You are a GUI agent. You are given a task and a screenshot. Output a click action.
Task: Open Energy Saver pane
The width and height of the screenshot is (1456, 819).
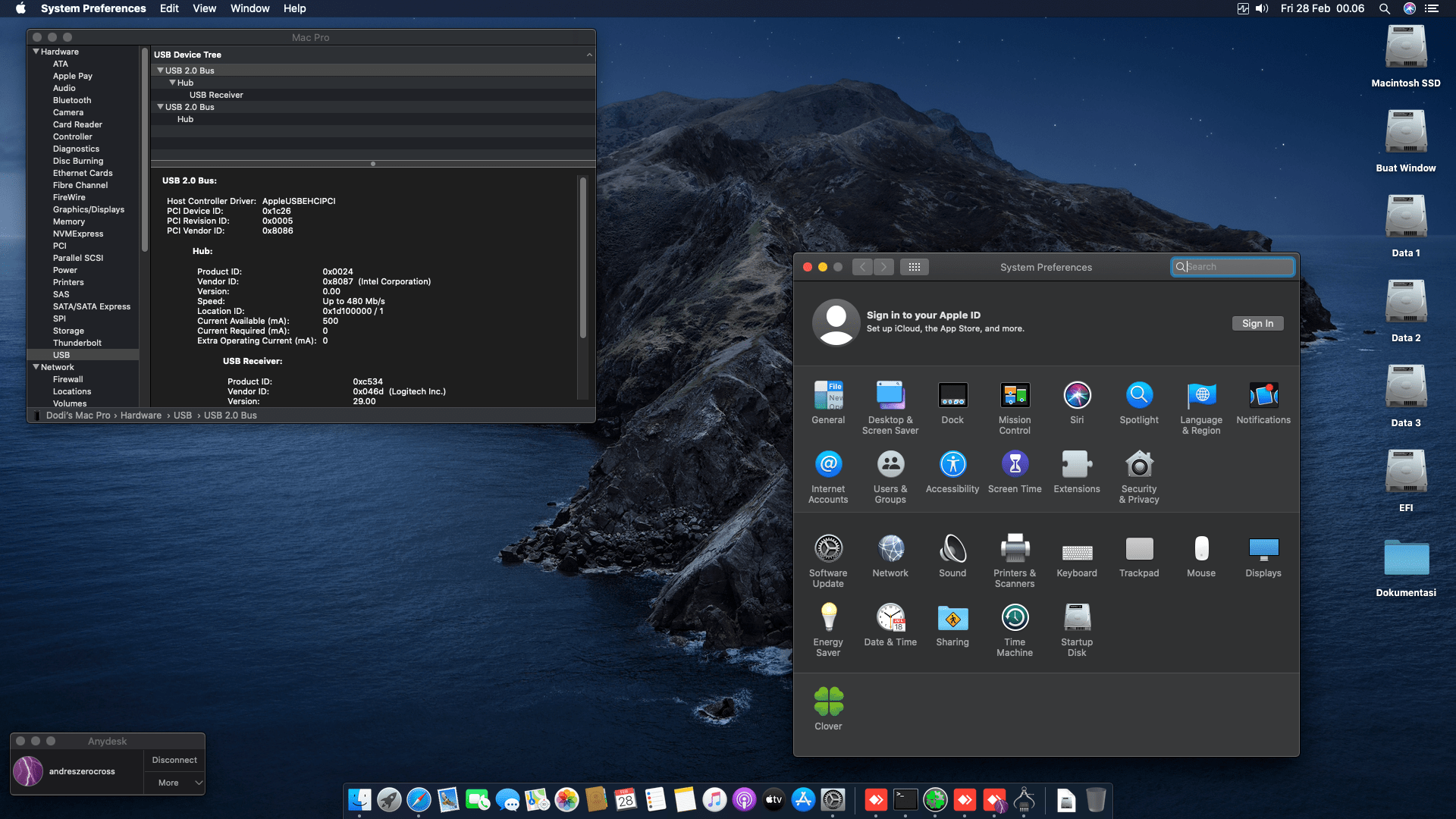coord(828,630)
